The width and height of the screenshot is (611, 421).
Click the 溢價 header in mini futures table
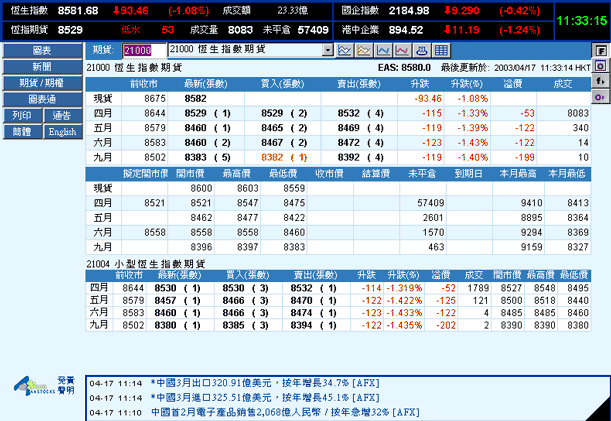tap(441, 275)
